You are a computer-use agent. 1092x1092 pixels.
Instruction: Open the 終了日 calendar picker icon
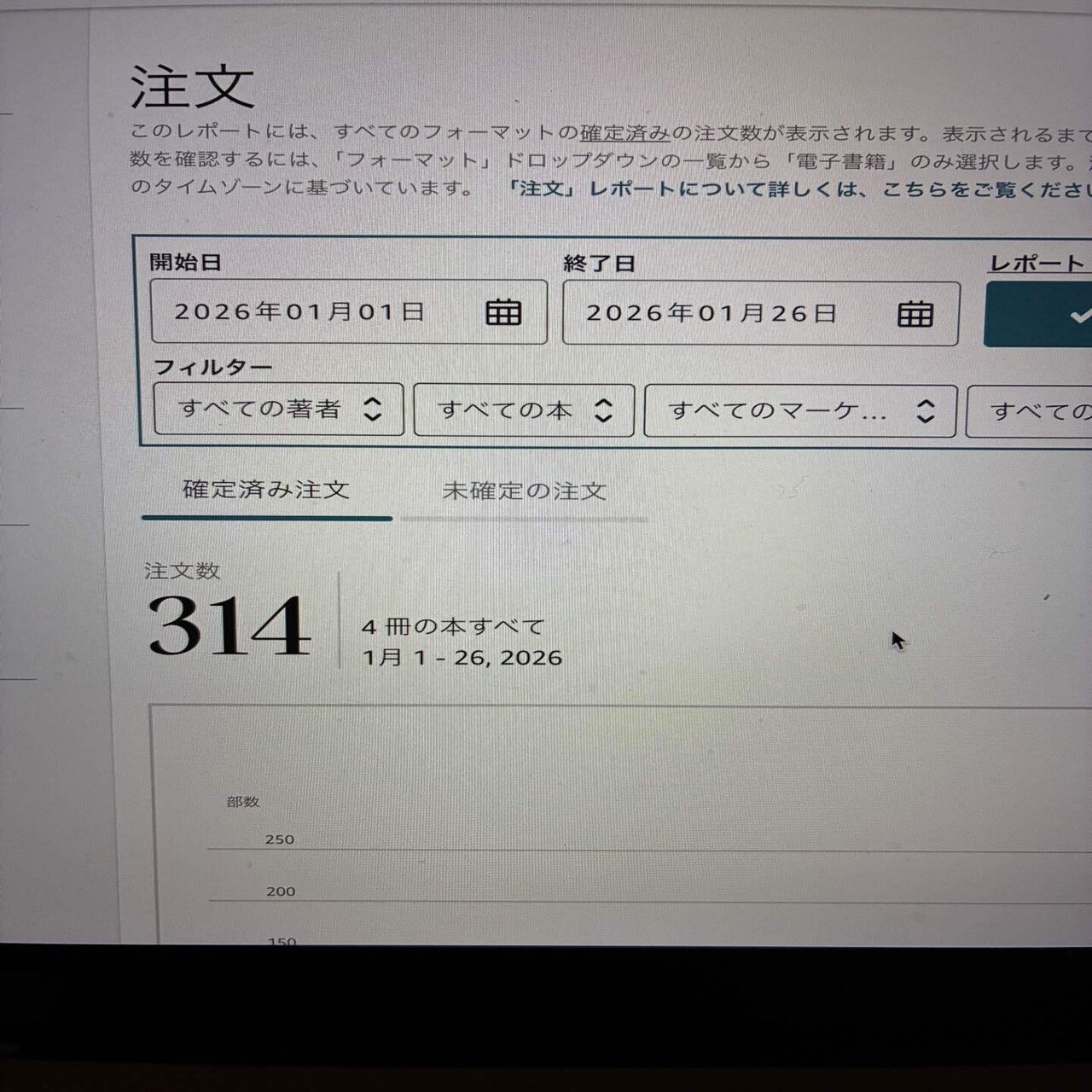(915, 314)
